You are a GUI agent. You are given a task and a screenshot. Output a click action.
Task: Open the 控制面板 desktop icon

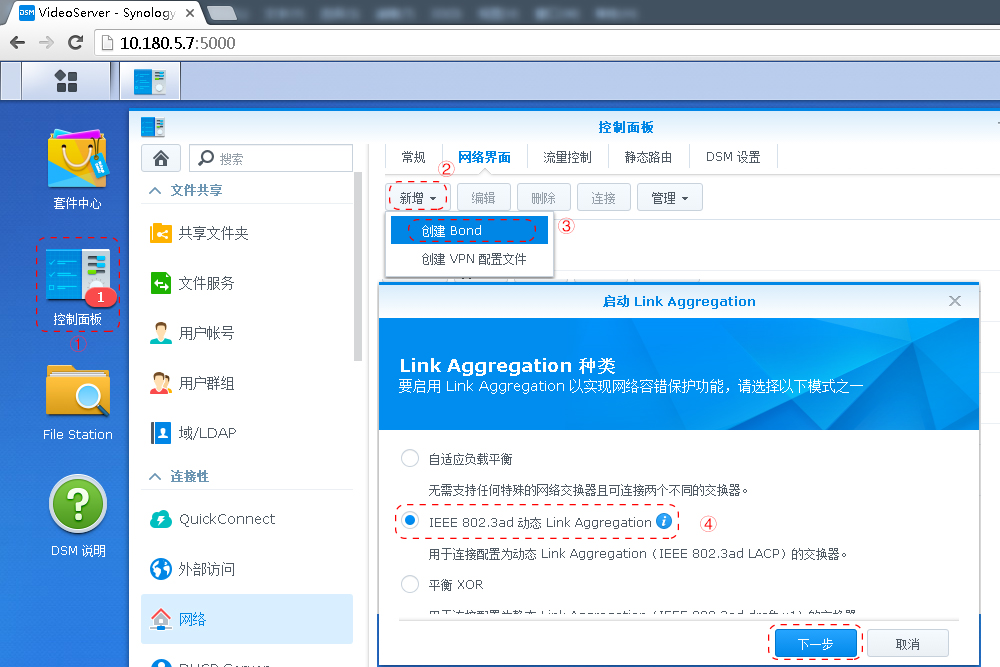(77, 287)
